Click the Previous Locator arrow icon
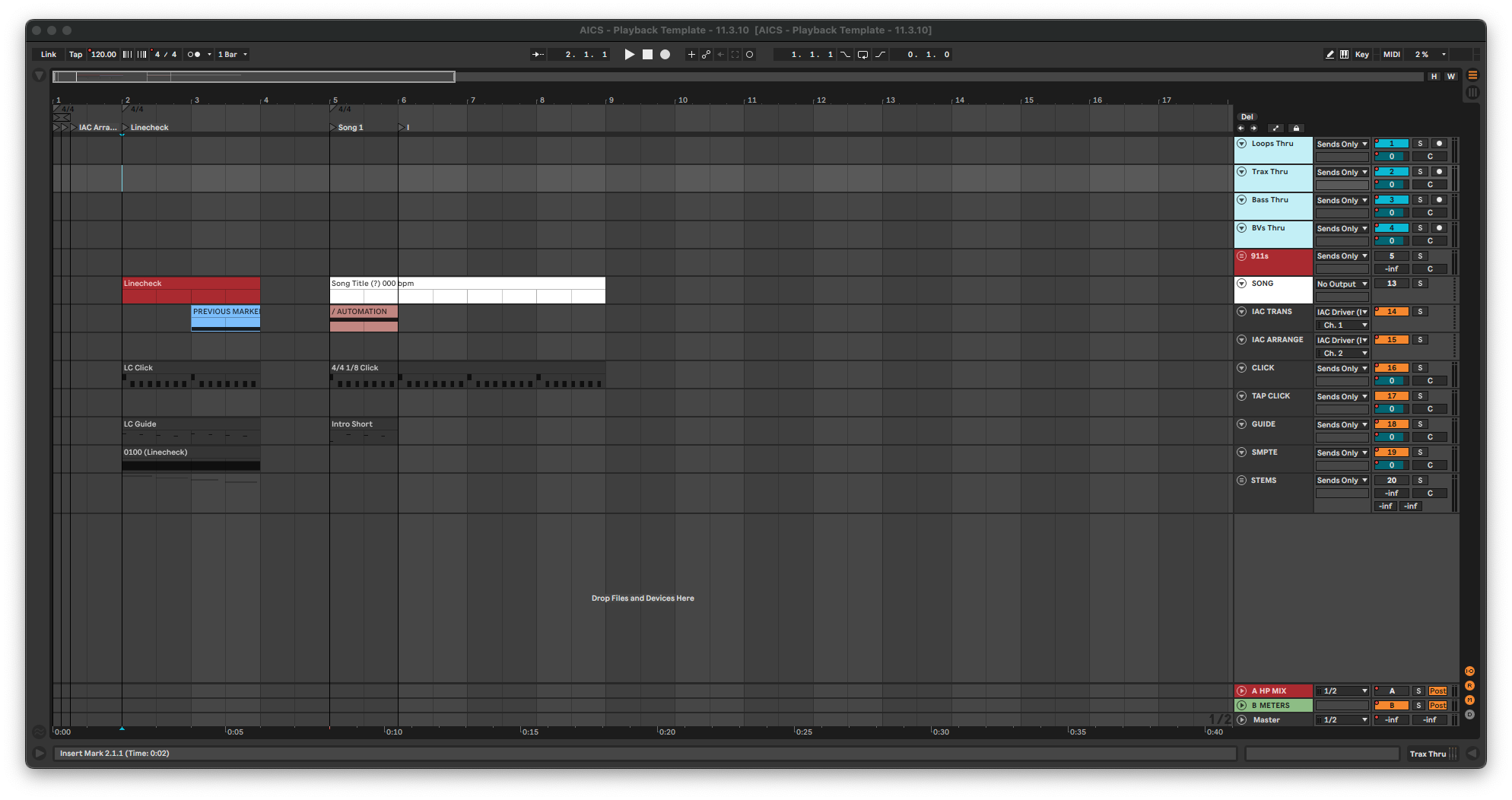 click(1240, 129)
